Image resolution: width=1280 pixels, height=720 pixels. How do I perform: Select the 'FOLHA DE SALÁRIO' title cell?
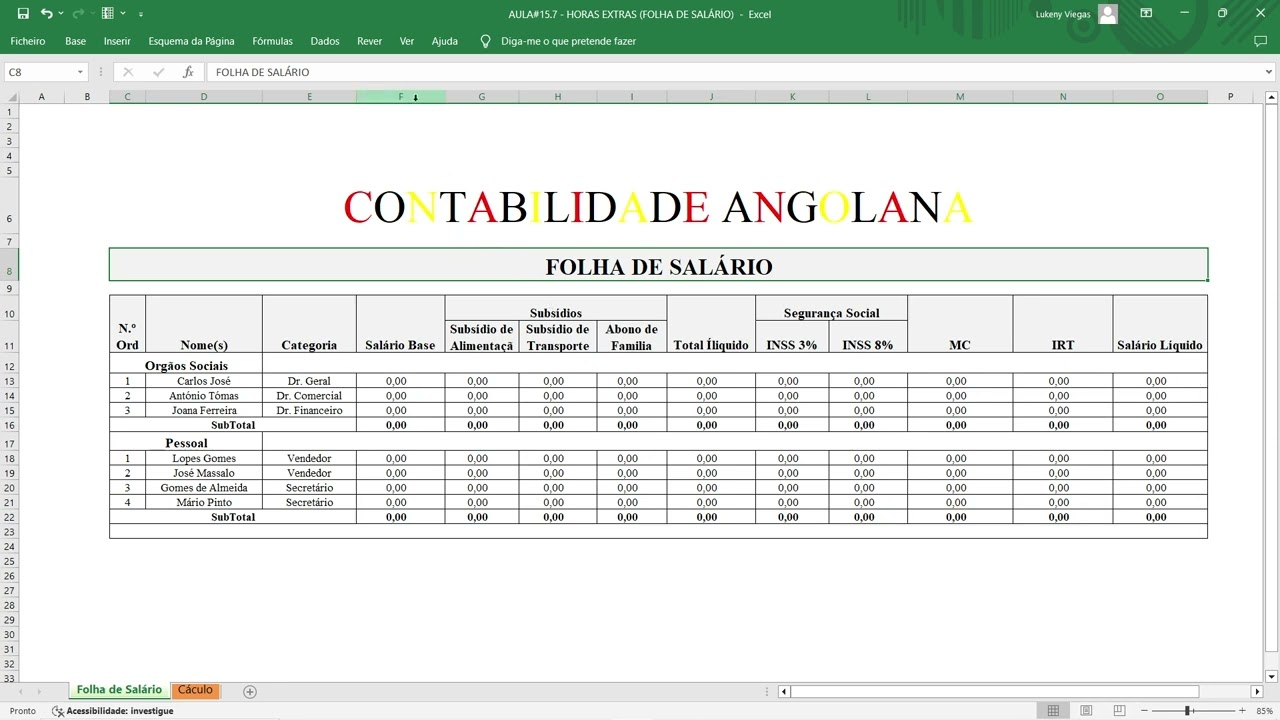tap(658, 266)
